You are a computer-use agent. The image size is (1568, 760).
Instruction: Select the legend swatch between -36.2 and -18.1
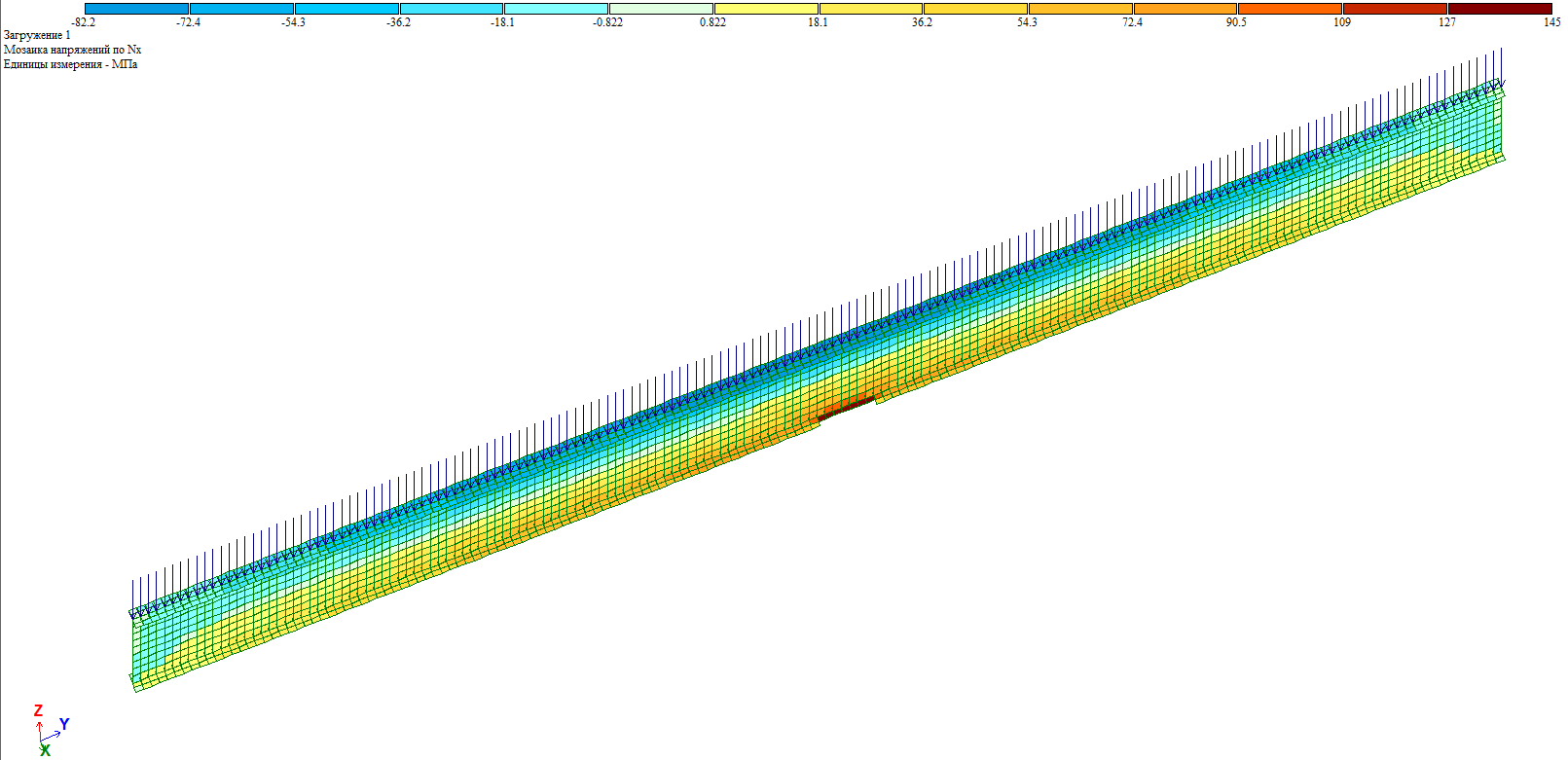coord(452,9)
